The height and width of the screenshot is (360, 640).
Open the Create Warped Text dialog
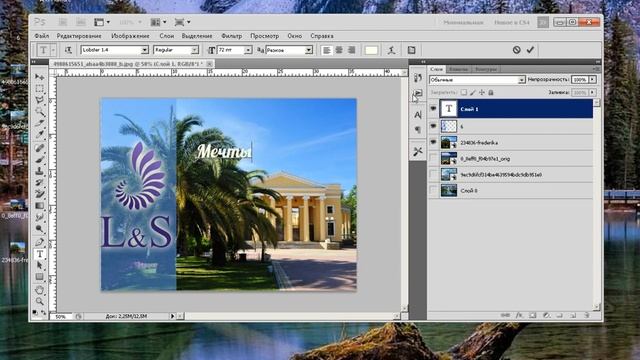(x=391, y=50)
